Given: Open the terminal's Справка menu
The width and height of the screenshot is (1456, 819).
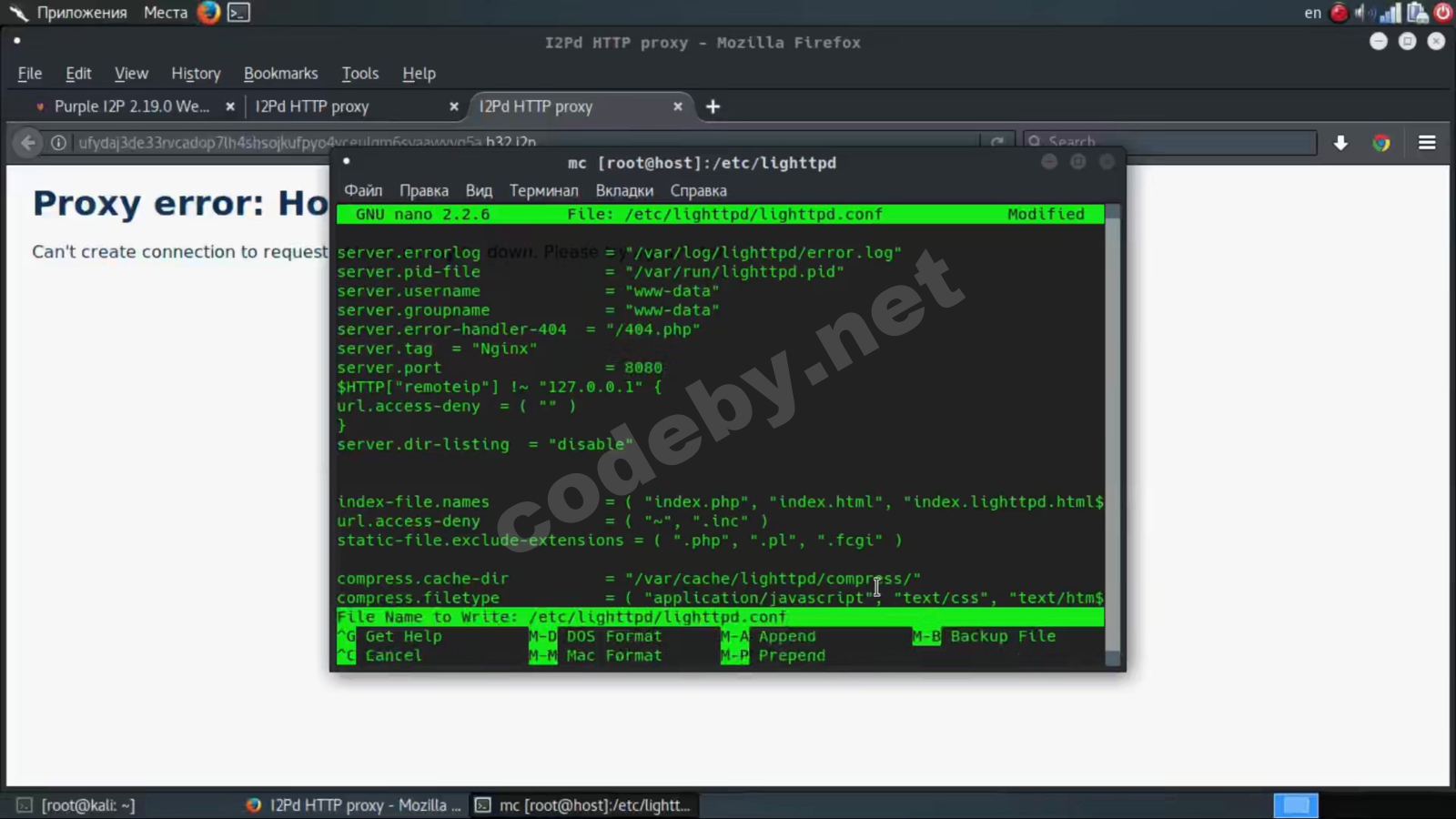Looking at the screenshot, I should click(x=698, y=191).
